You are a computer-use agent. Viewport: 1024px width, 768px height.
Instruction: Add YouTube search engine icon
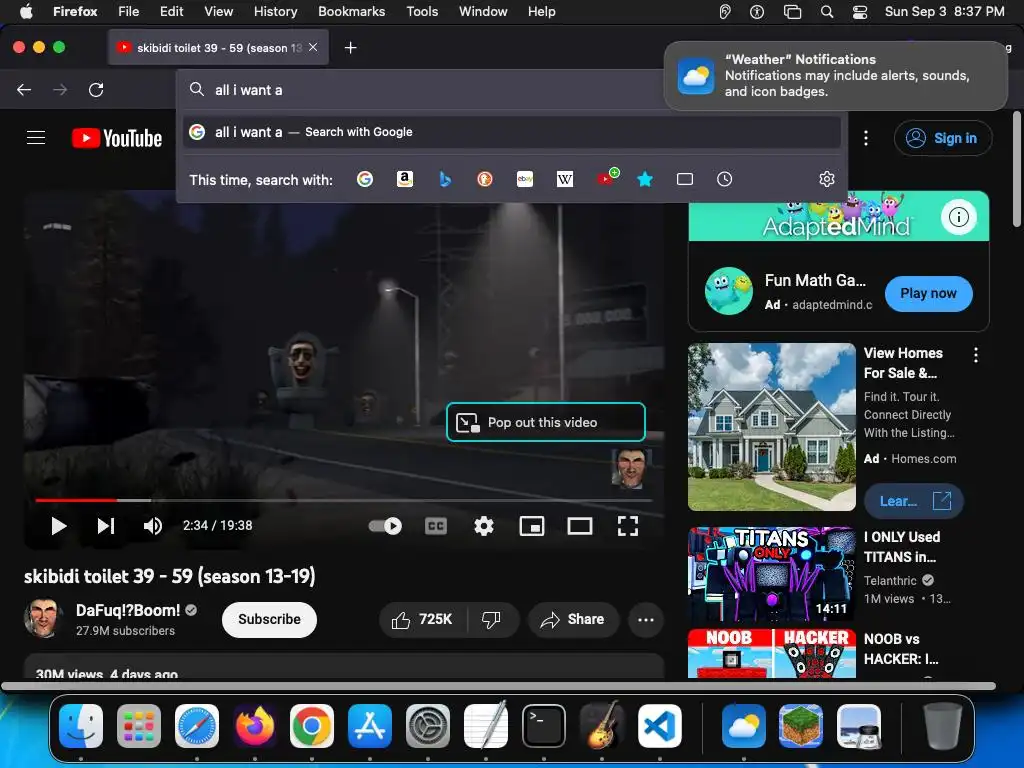(x=607, y=178)
